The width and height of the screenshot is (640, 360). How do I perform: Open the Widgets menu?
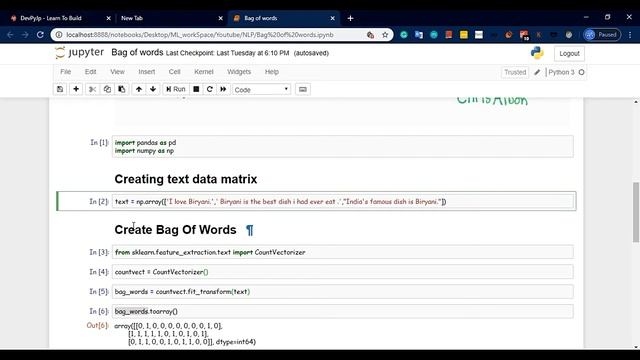coord(239,72)
